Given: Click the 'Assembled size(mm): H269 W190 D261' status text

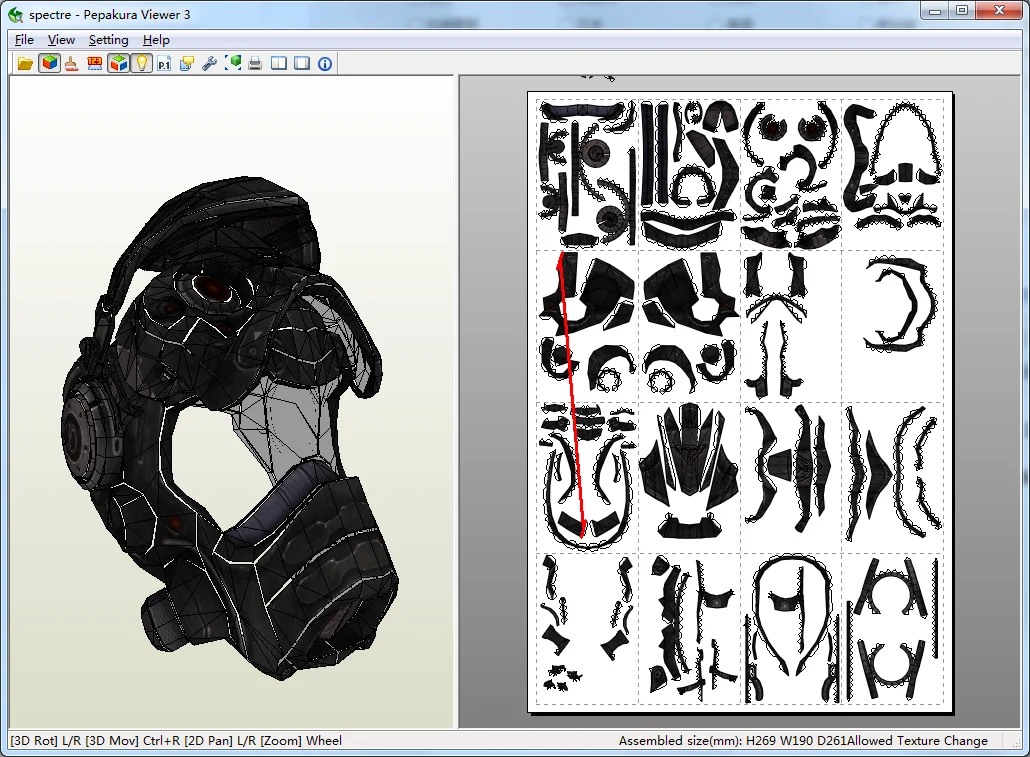Looking at the screenshot, I should 732,741.
